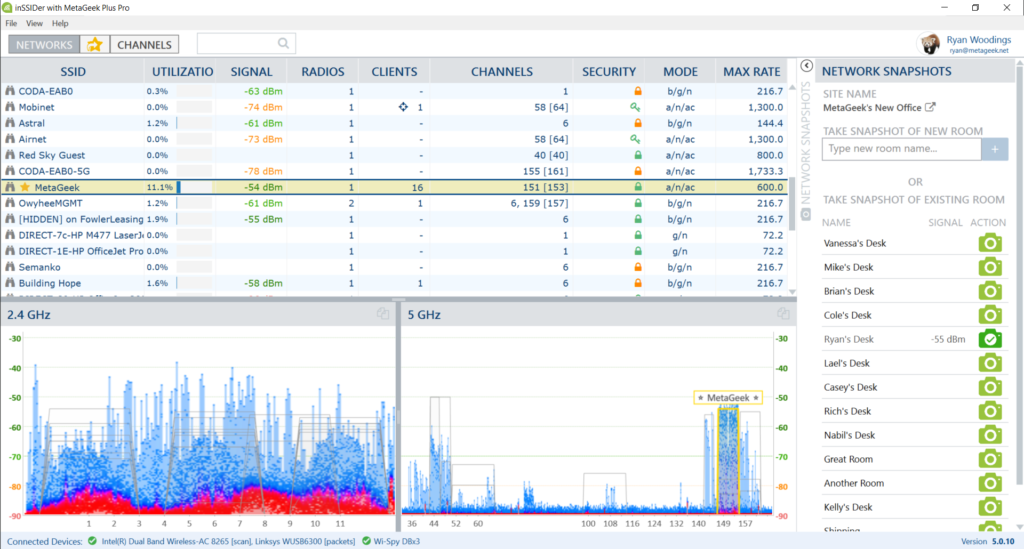The height and width of the screenshot is (549, 1024).
Task: Open the Help menu
Action: click(60, 24)
